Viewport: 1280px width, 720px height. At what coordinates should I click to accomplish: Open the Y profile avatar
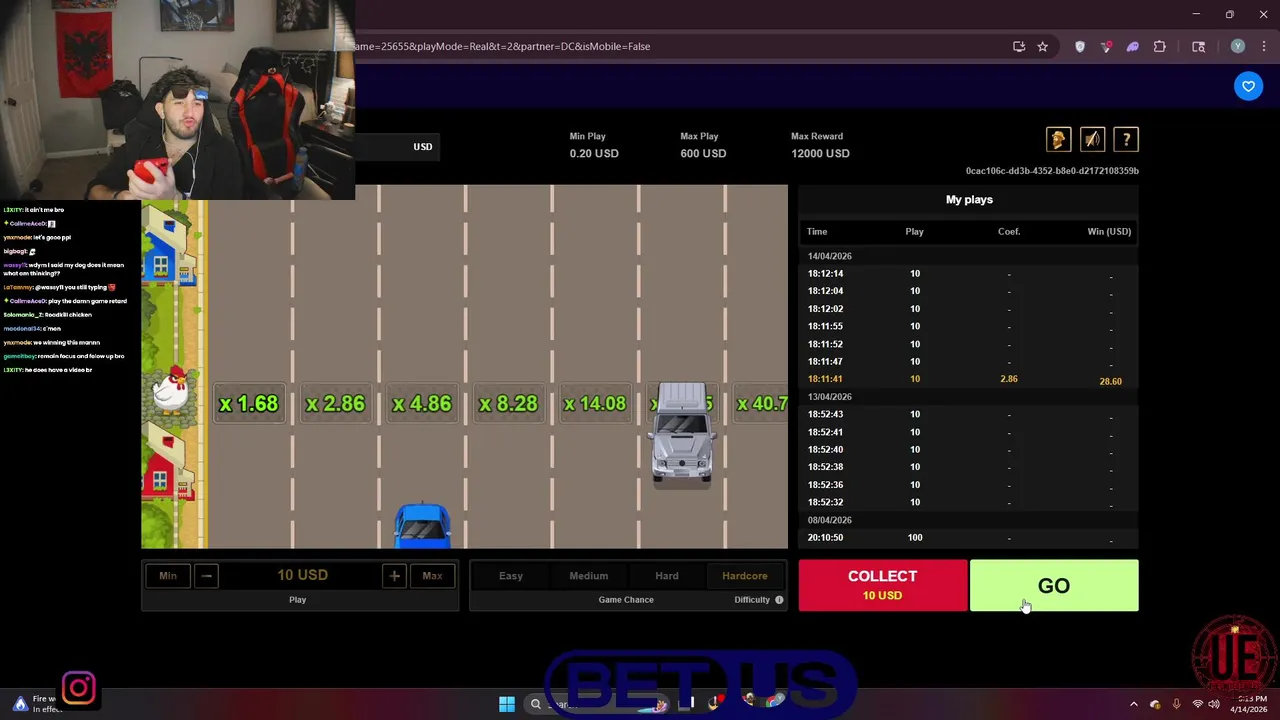pyautogui.click(x=1238, y=46)
